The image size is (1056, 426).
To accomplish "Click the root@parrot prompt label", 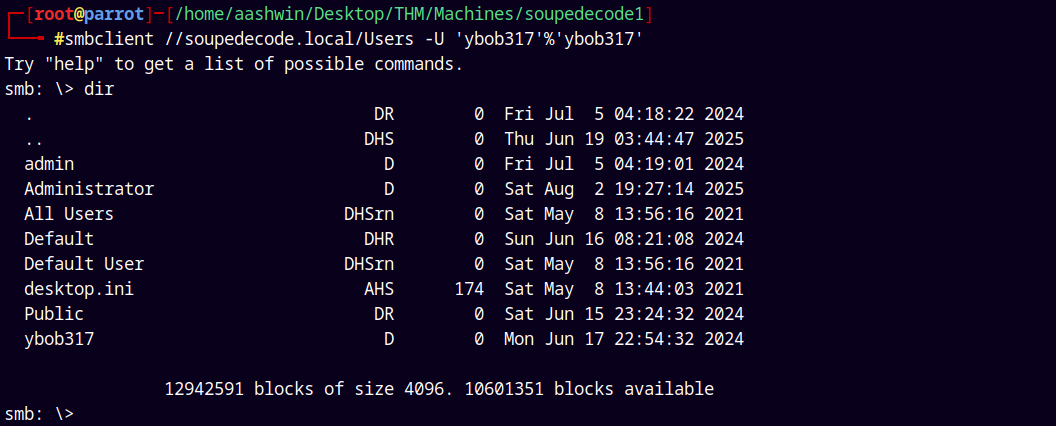I will [x=89, y=14].
